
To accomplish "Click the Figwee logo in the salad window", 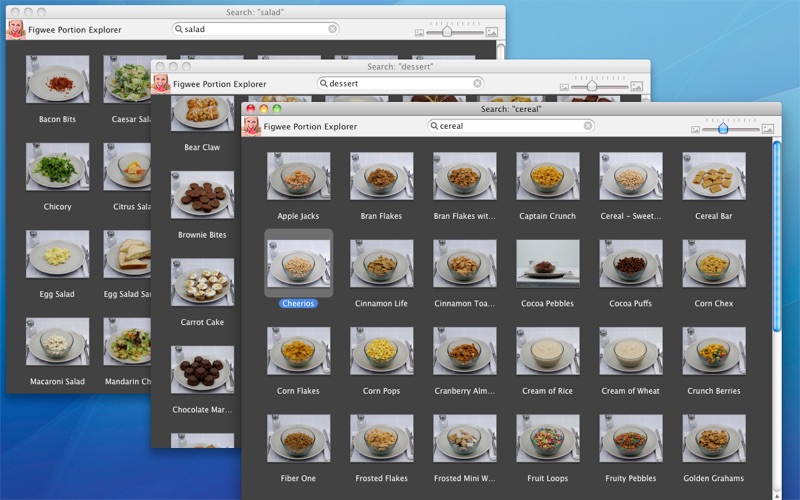I will (x=16, y=30).
